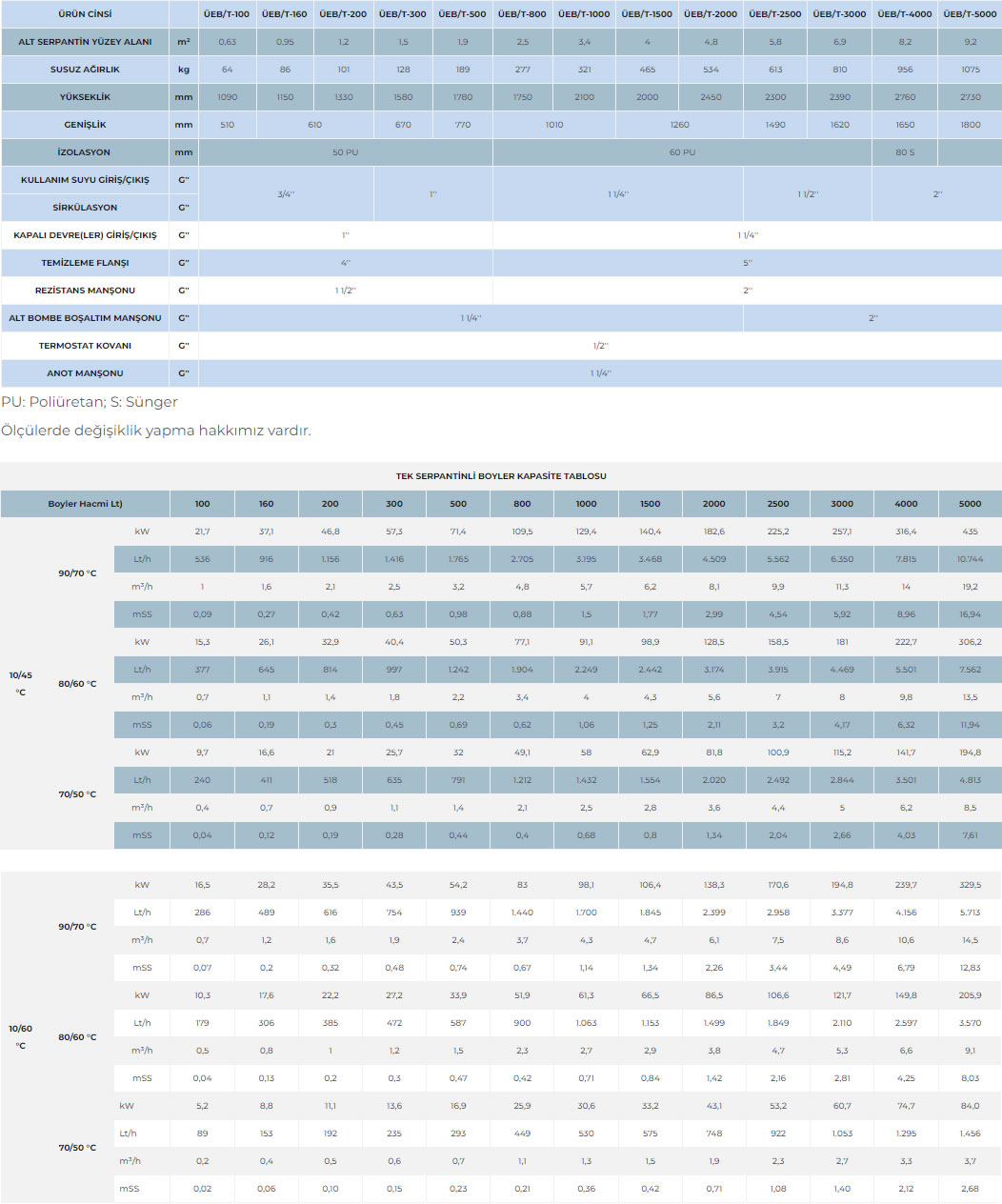Click the 60 PU insulation cell

coord(682,152)
